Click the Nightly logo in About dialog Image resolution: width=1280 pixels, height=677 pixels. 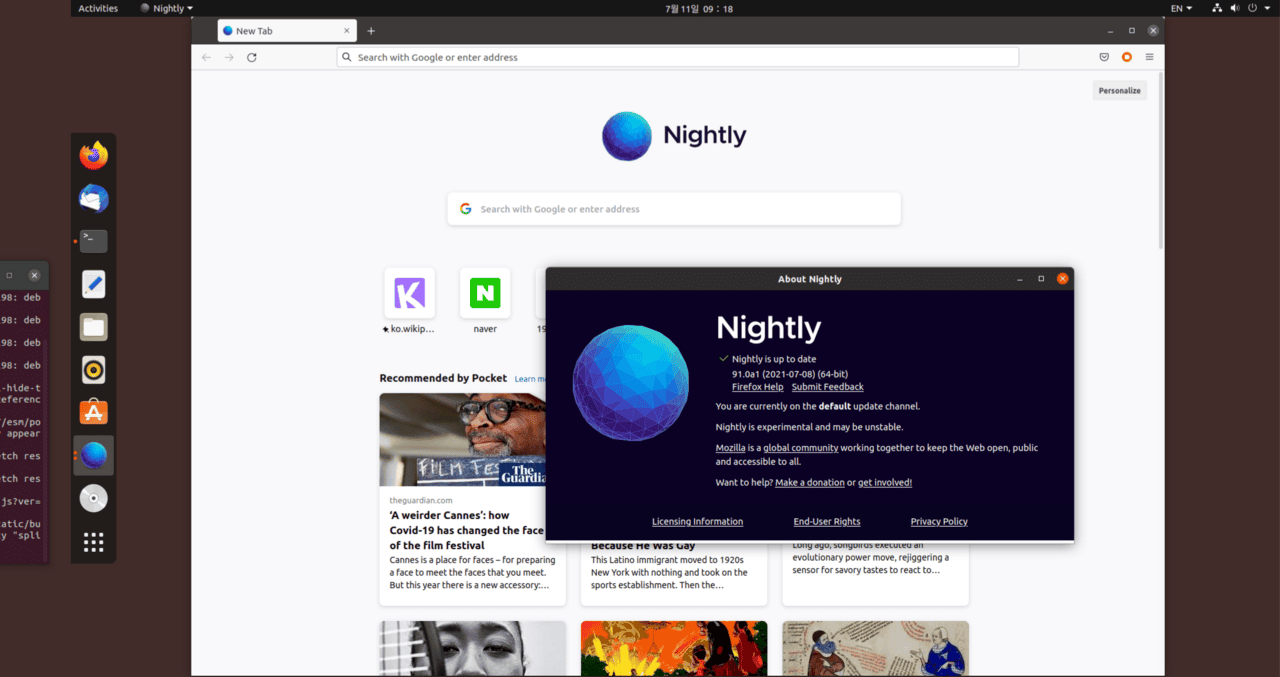[x=630, y=382]
